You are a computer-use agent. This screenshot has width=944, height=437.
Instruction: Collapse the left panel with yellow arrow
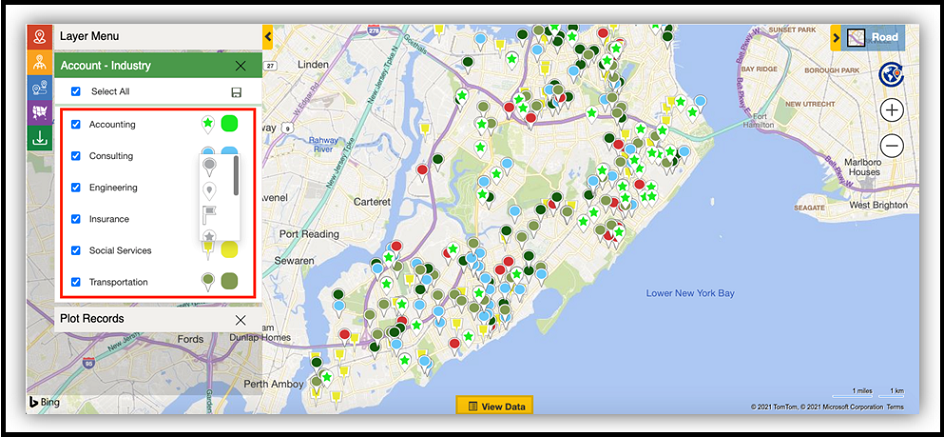(x=268, y=37)
